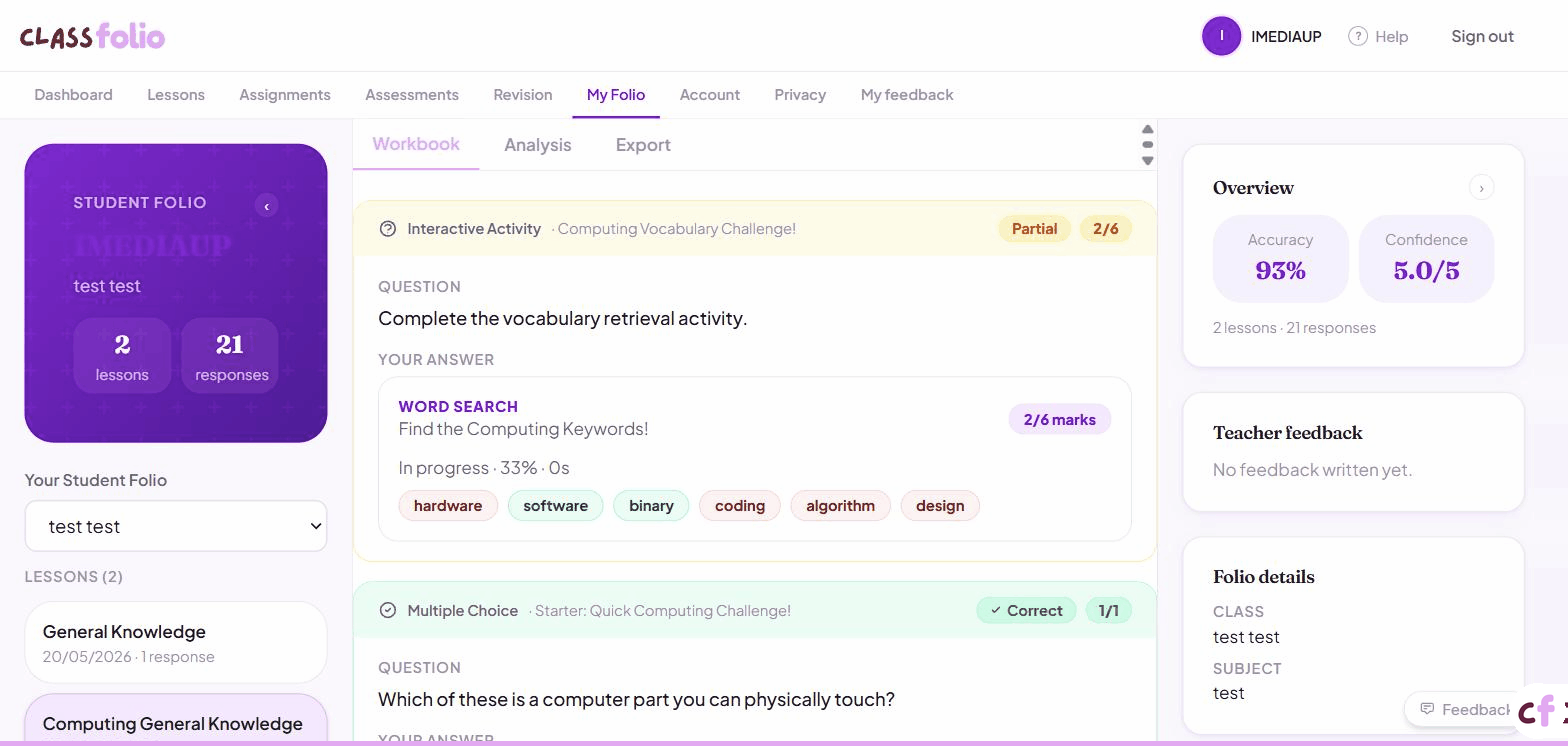
Task: Click the coding keyword chip
Action: tap(740, 506)
